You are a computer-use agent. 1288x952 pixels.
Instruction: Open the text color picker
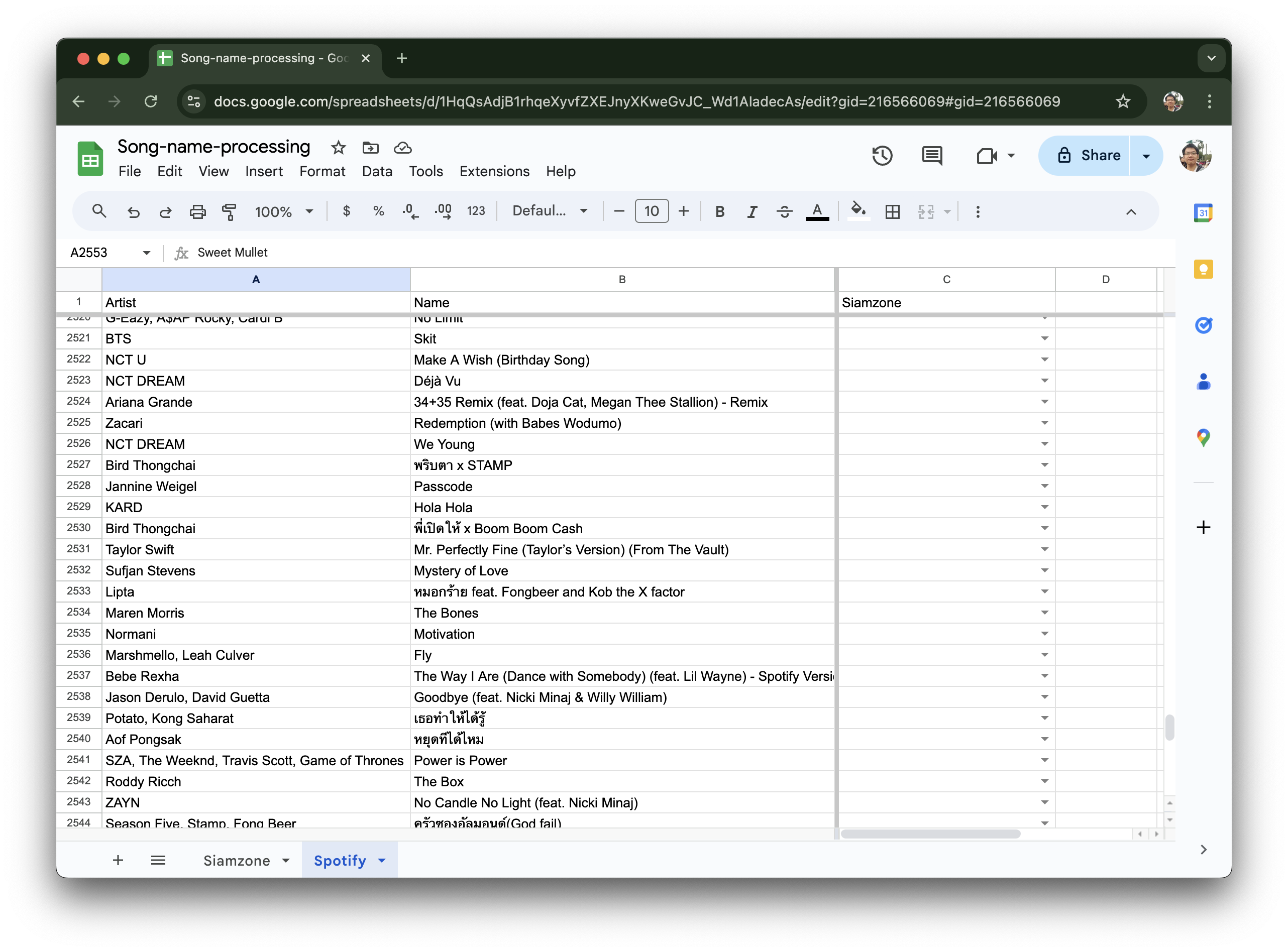tap(817, 211)
